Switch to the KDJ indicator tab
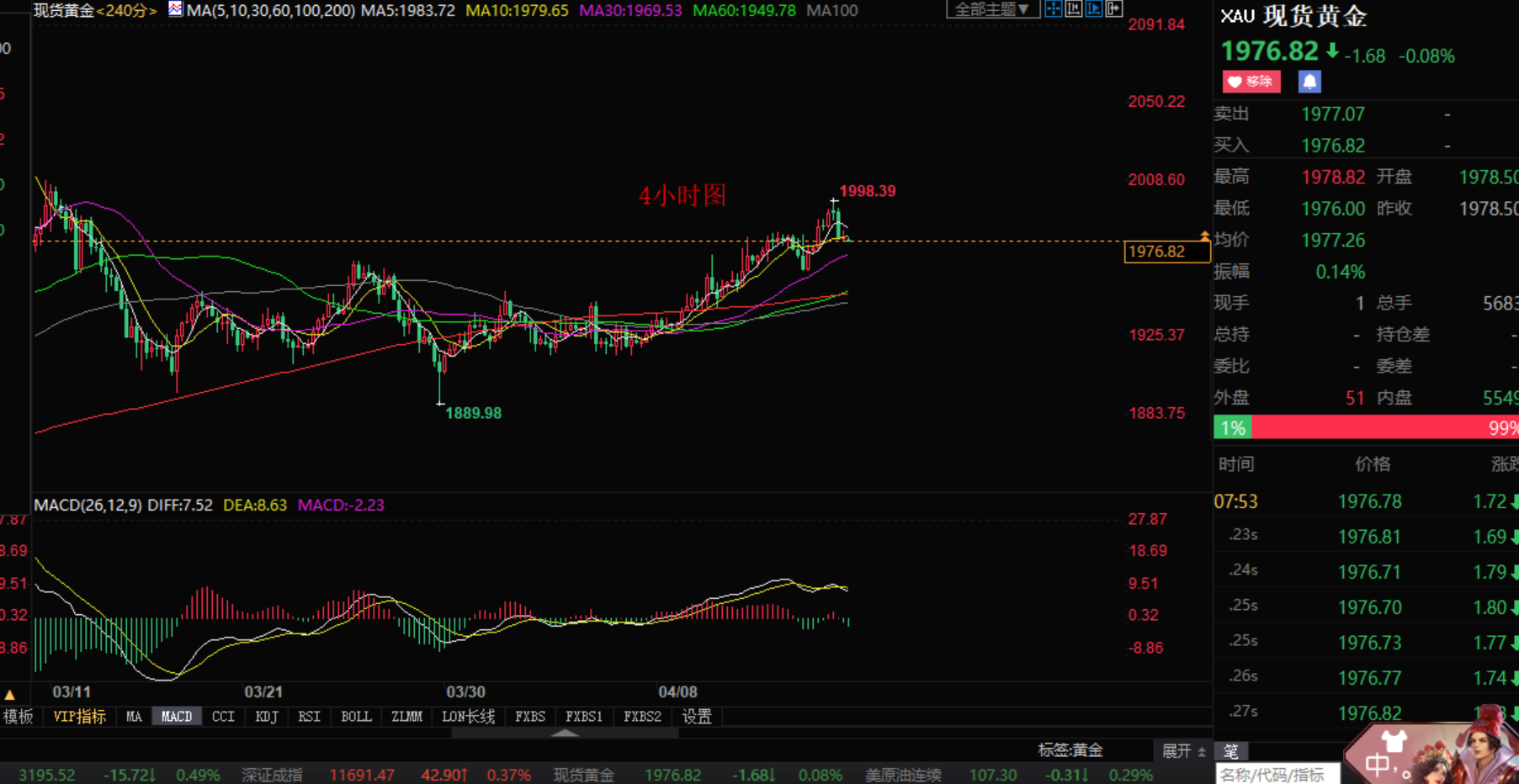Screen dimensions: 1519x784 267,717
